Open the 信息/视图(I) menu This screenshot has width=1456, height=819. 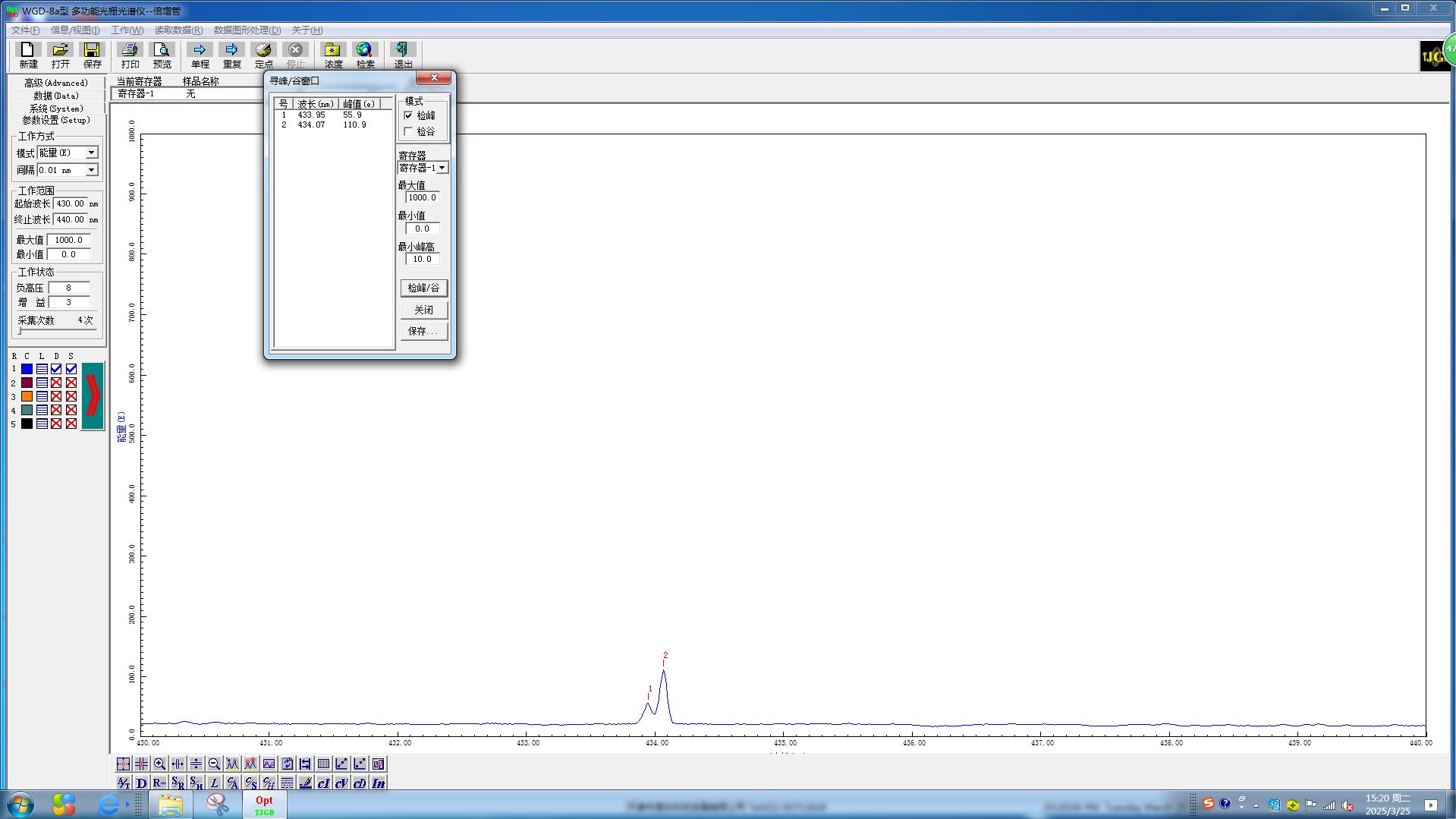pyautogui.click(x=75, y=30)
